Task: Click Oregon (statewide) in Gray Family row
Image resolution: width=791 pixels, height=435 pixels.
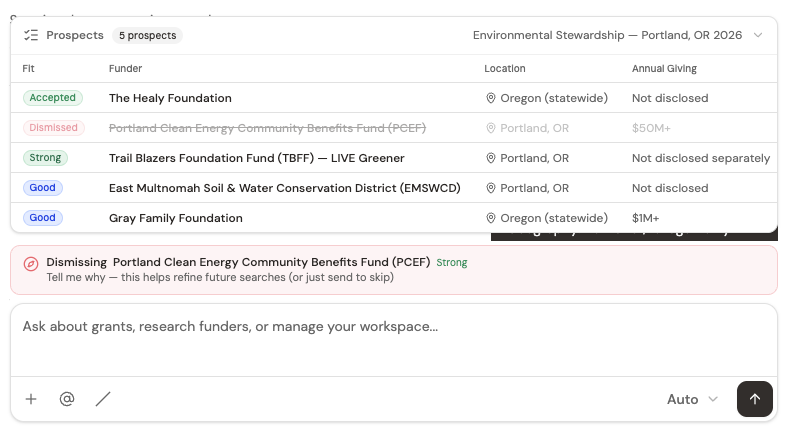Action: [x=554, y=218]
